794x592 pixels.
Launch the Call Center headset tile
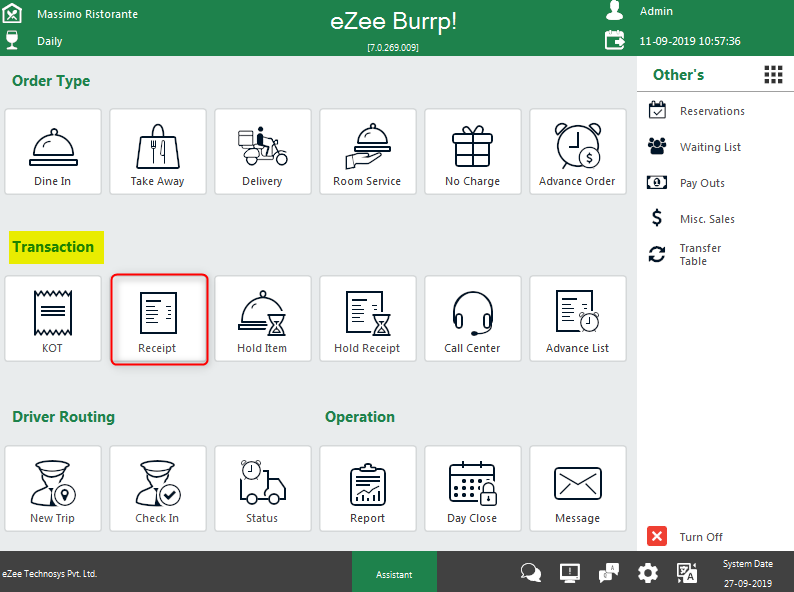472,319
